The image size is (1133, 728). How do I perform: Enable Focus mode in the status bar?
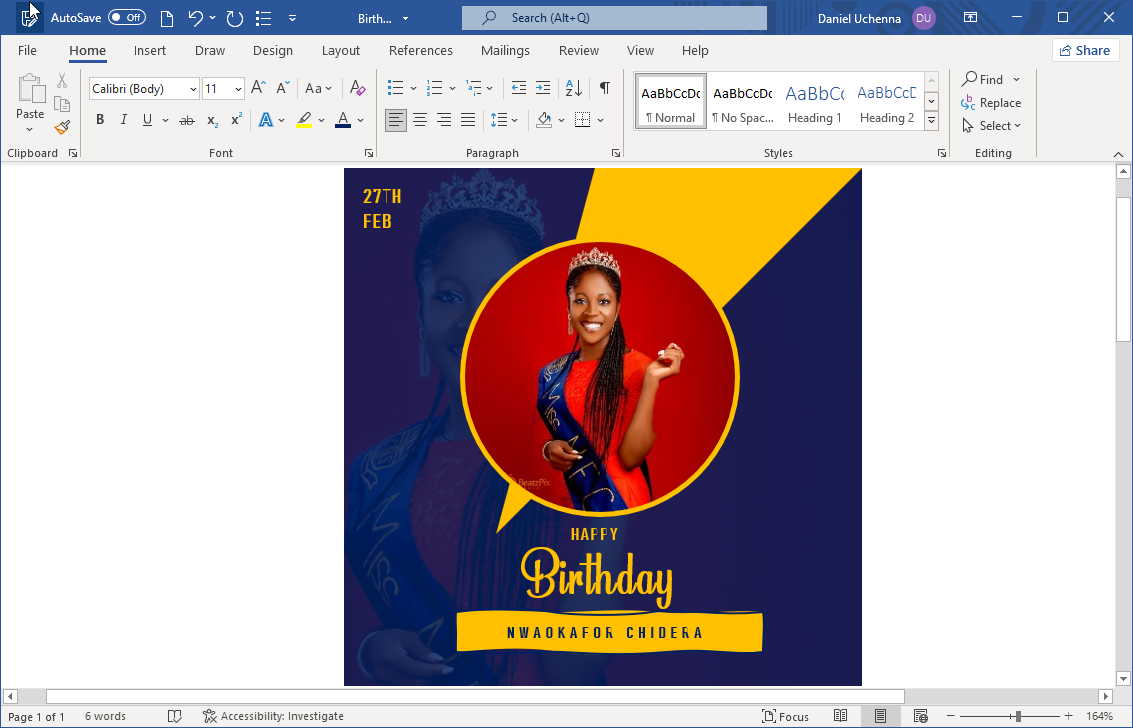point(788,716)
